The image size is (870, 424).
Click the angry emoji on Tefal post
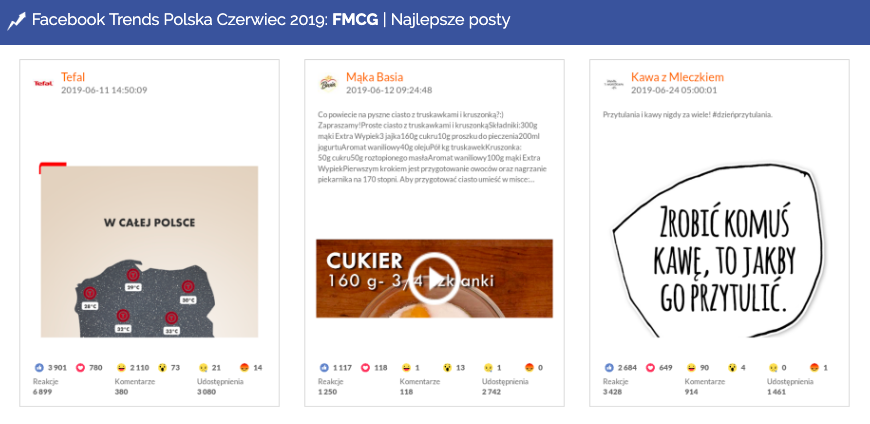pos(245,368)
